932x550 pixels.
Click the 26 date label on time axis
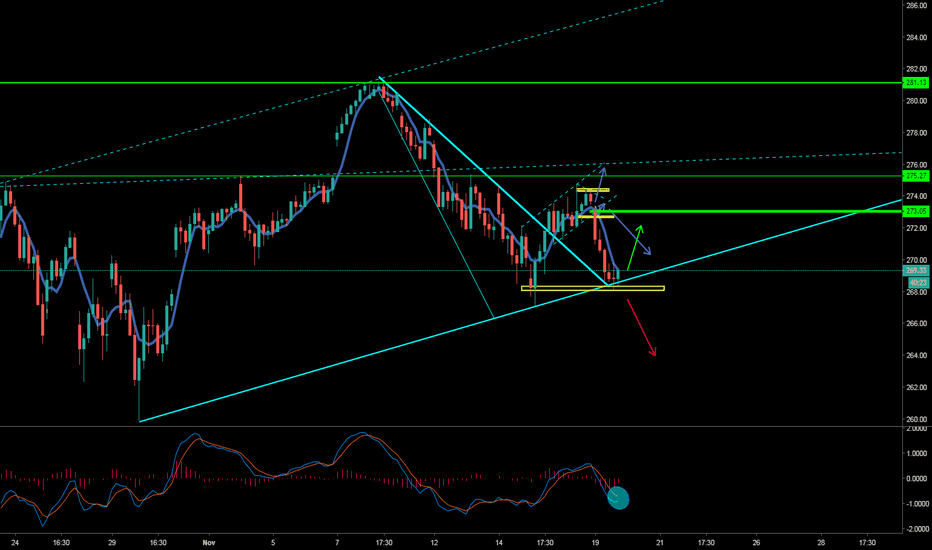point(756,542)
